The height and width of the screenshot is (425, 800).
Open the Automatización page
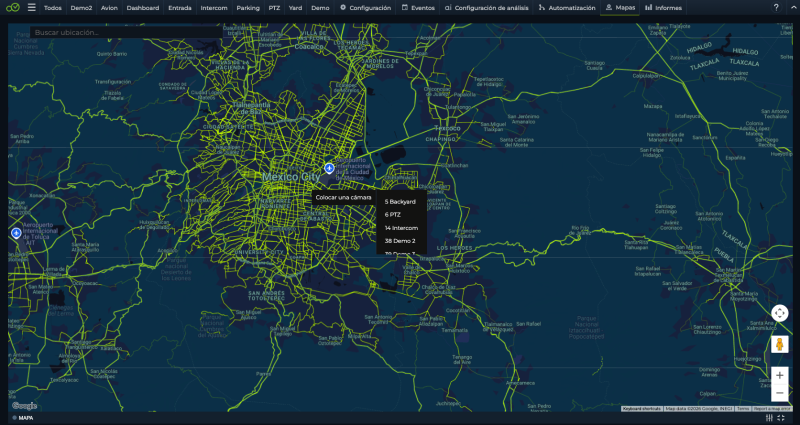(567, 8)
